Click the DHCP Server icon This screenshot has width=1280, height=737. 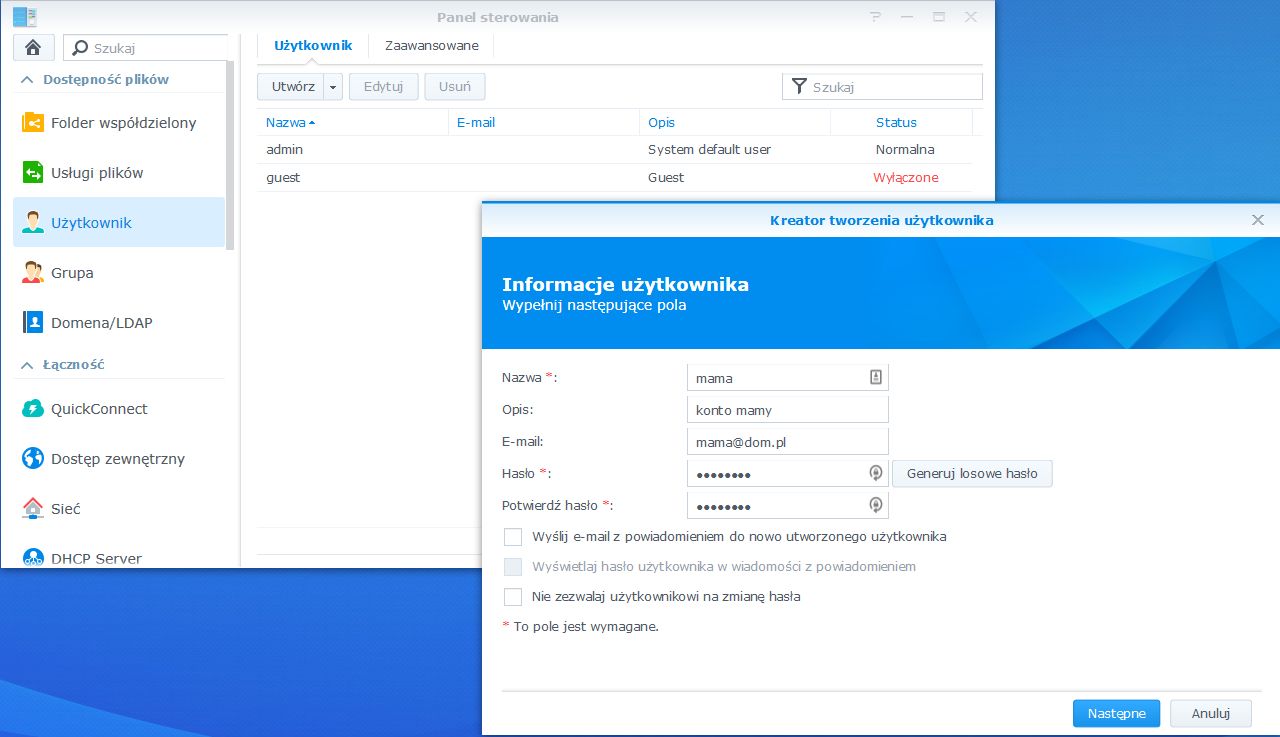point(33,558)
